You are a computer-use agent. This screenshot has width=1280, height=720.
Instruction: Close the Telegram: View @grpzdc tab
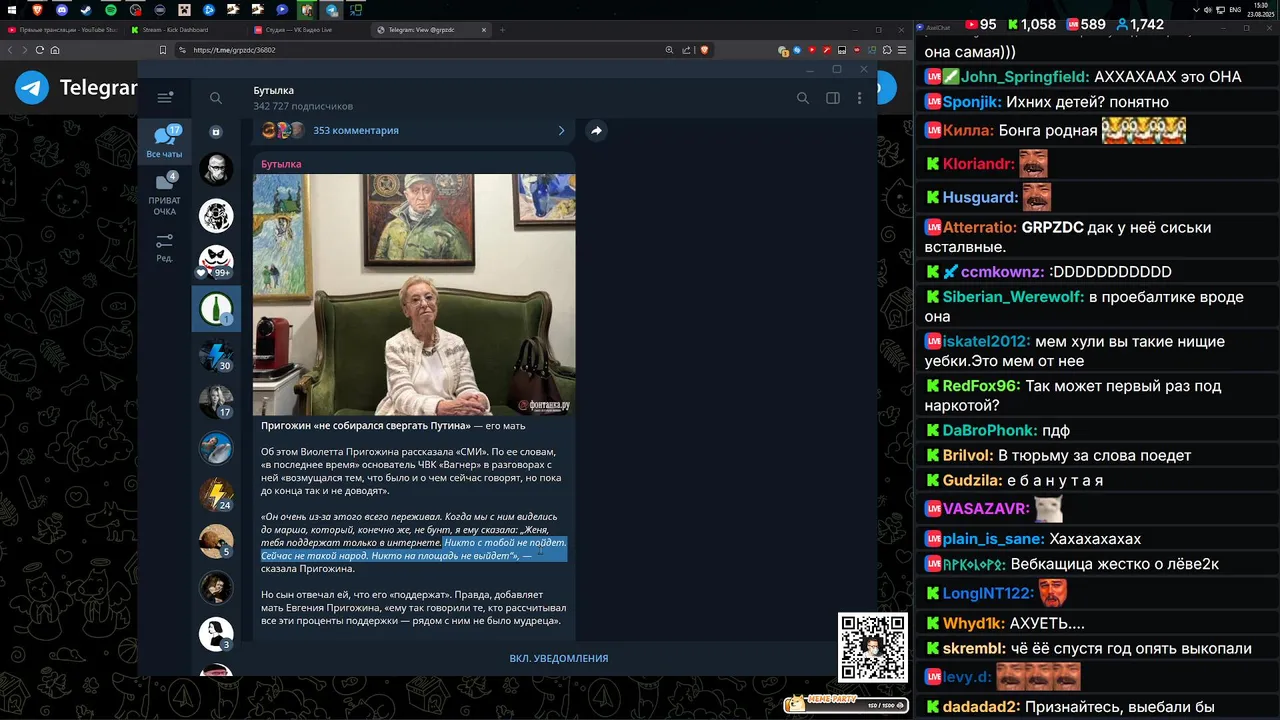484,30
